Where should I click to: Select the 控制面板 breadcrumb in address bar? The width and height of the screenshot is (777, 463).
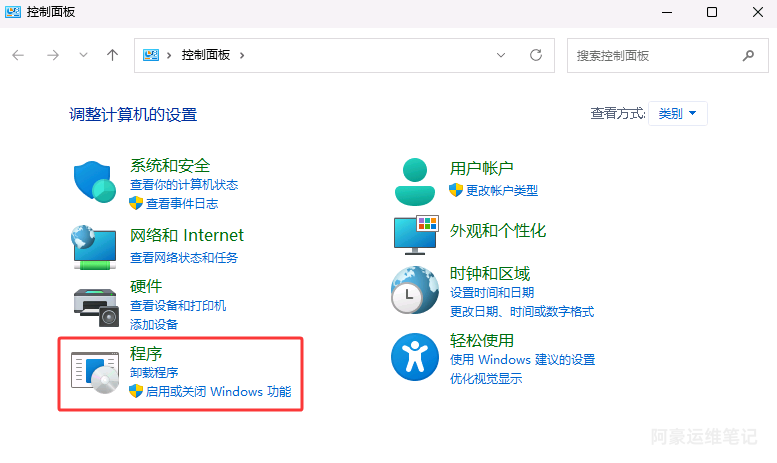click(x=205, y=55)
